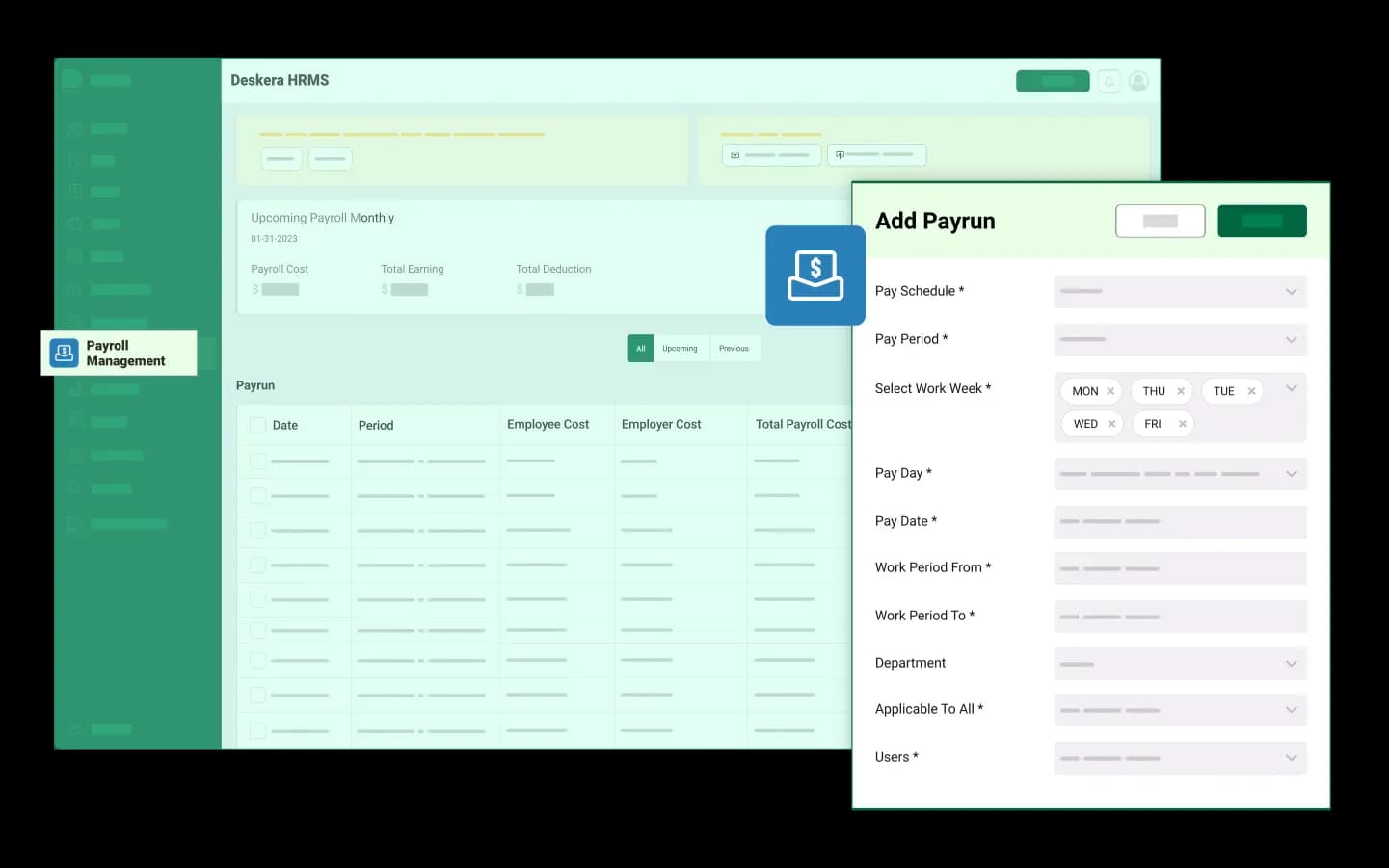
Task: Tick the select-all checkbox beside Date header
Action: pyautogui.click(x=257, y=425)
